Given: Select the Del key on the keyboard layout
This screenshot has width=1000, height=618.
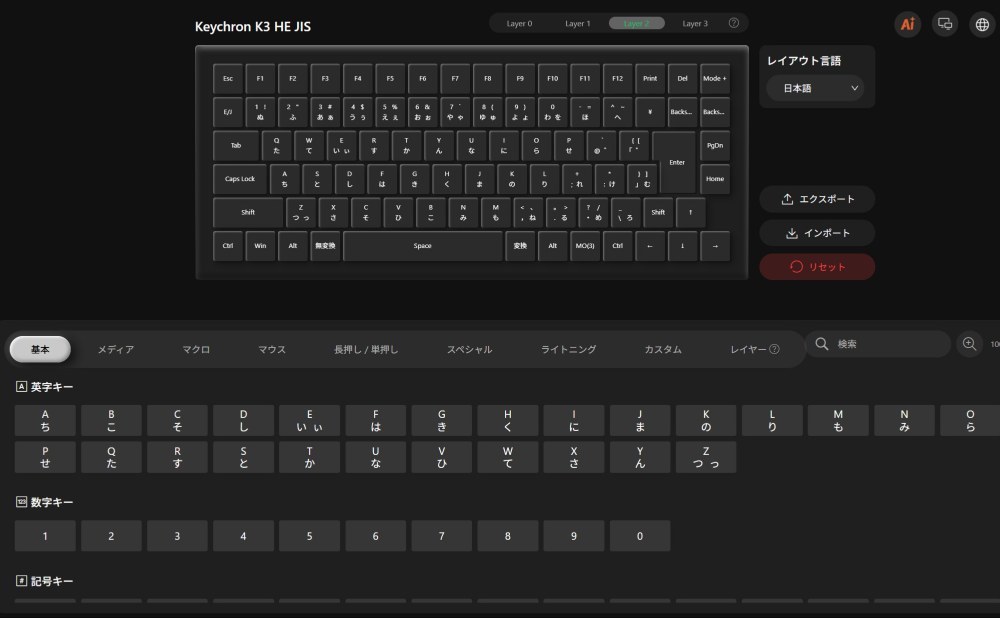Looking at the screenshot, I should coord(682,78).
